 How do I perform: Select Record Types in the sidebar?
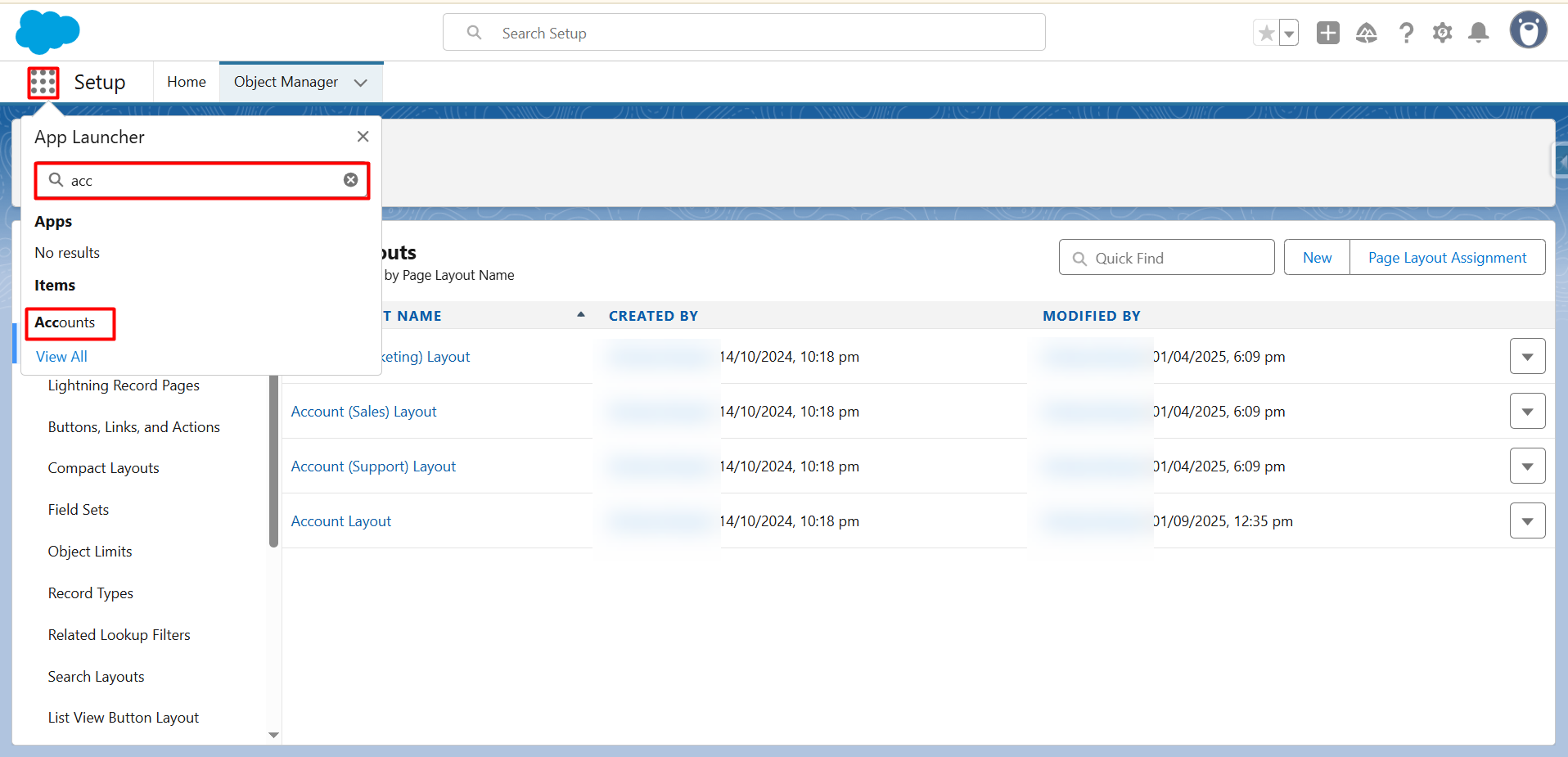(x=90, y=593)
